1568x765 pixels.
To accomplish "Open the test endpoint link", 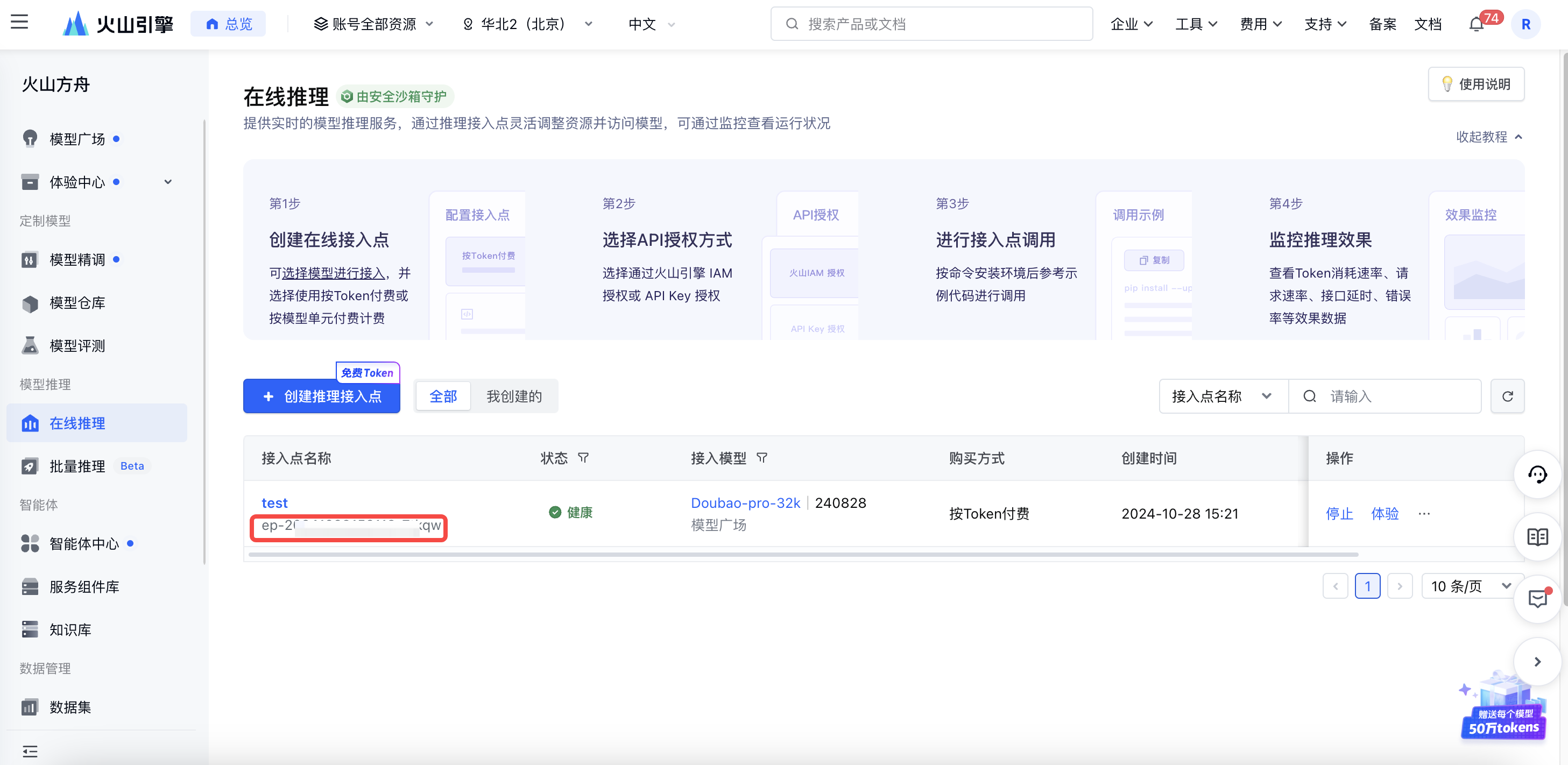I will [274, 504].
